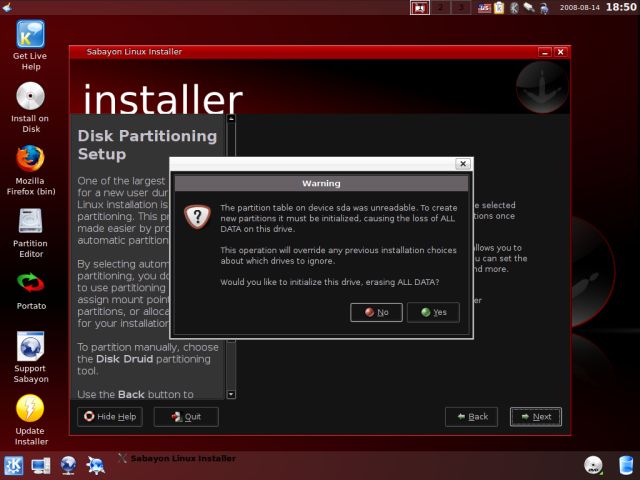
Task: Click the Disk Druid text in help
Action: coord(124,359)
